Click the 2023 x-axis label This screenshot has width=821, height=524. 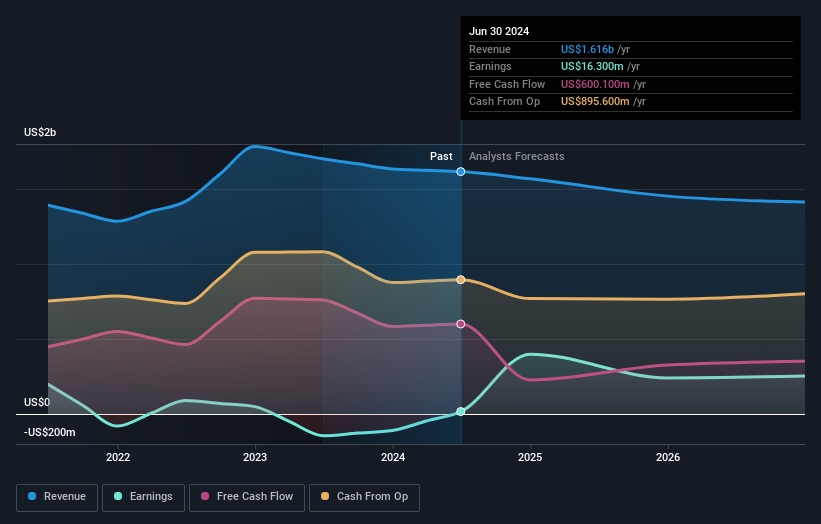tap(255, 457)
